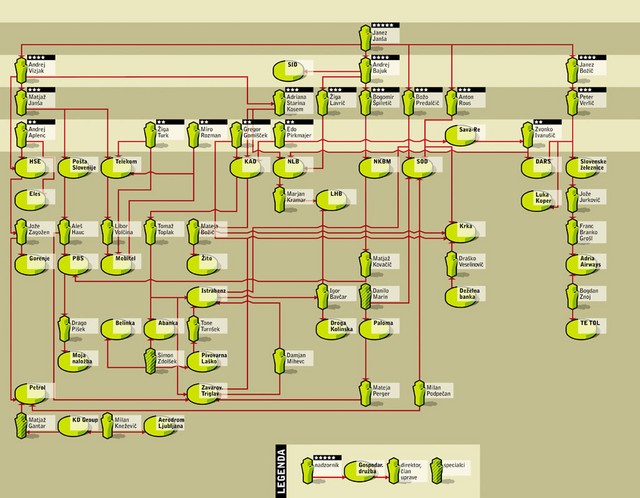Select the 'Pivovarna Laško' label
Viewport: 640px width, 498px height.
214,358
